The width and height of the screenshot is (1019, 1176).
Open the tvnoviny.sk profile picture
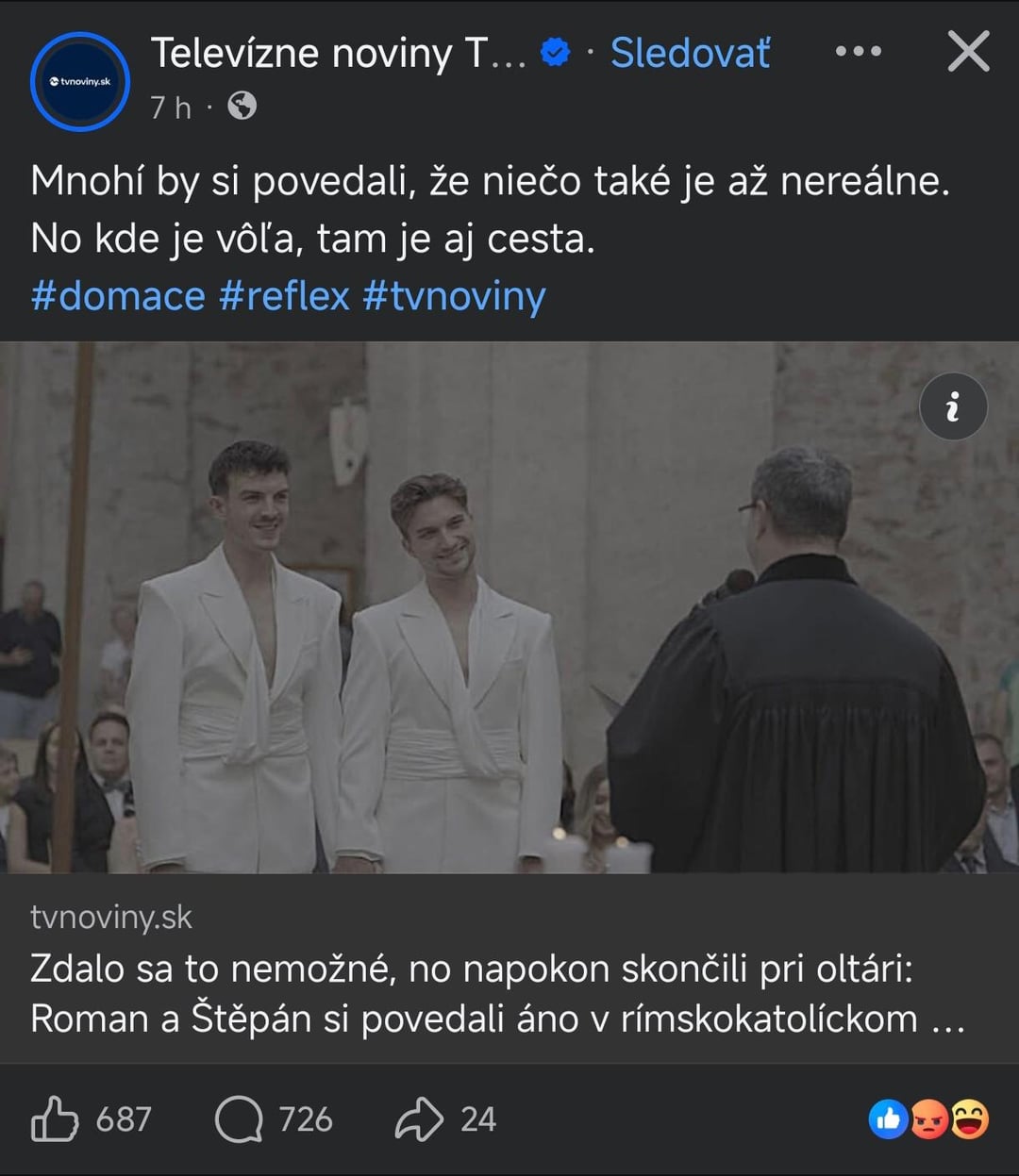pyautogui.click(x=80, y=81)
